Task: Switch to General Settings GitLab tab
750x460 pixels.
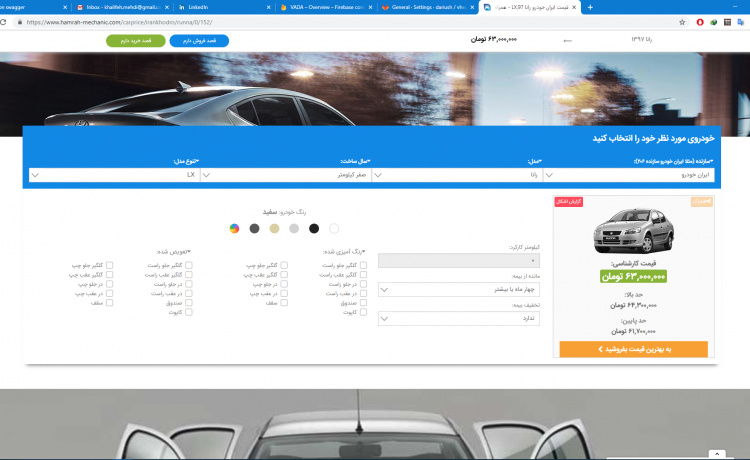Action: pos(427,7)
